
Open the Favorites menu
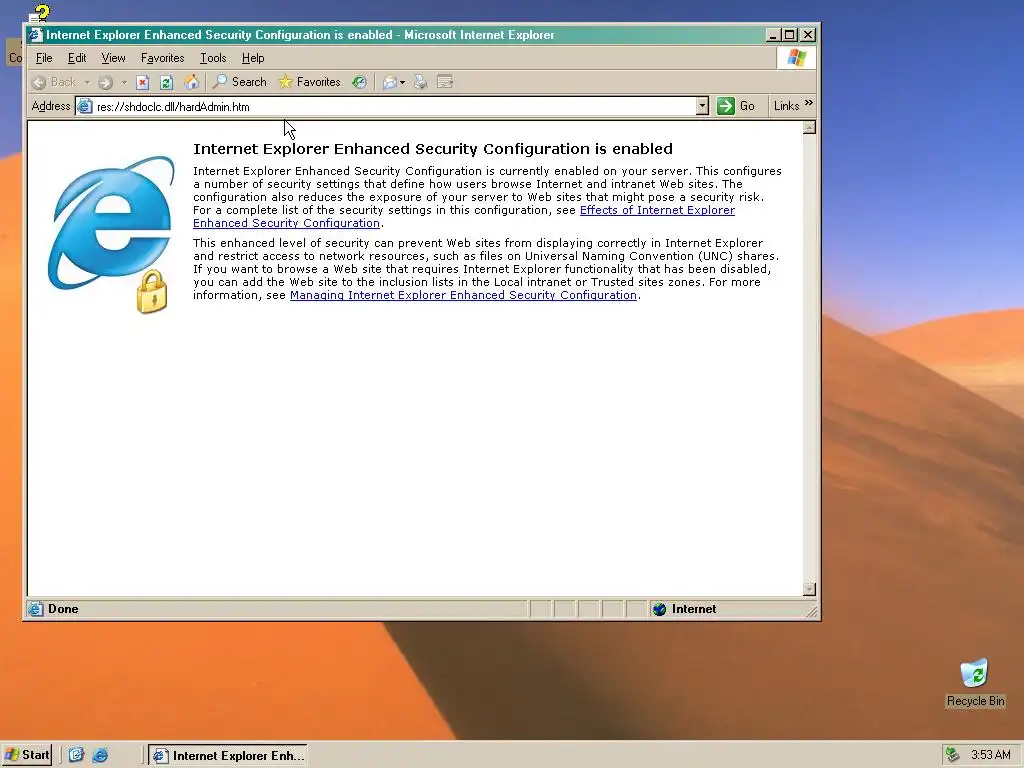(x=163, y=58)
